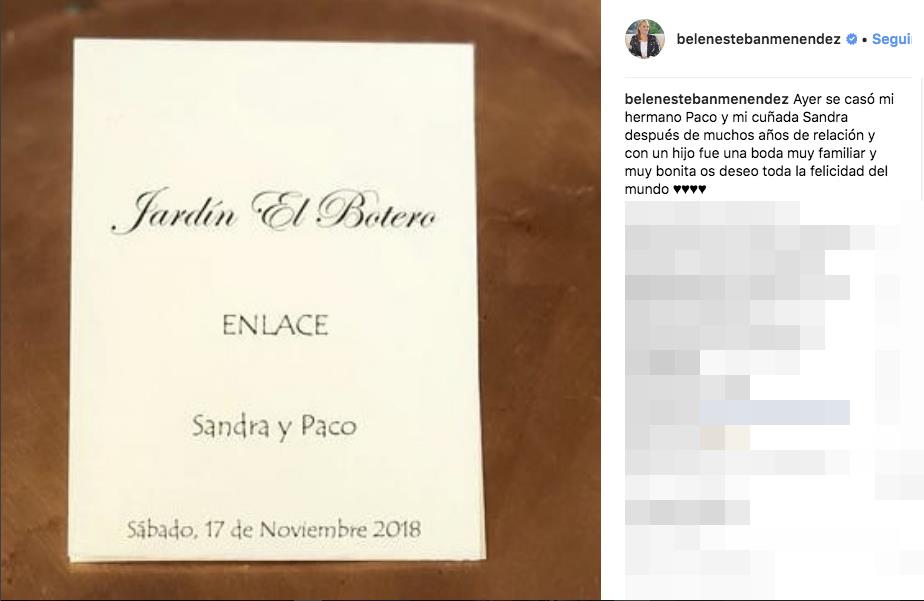Select bold belenestebanmenendez username in caption
Screen dimensions: 924x601
[707, 99]
